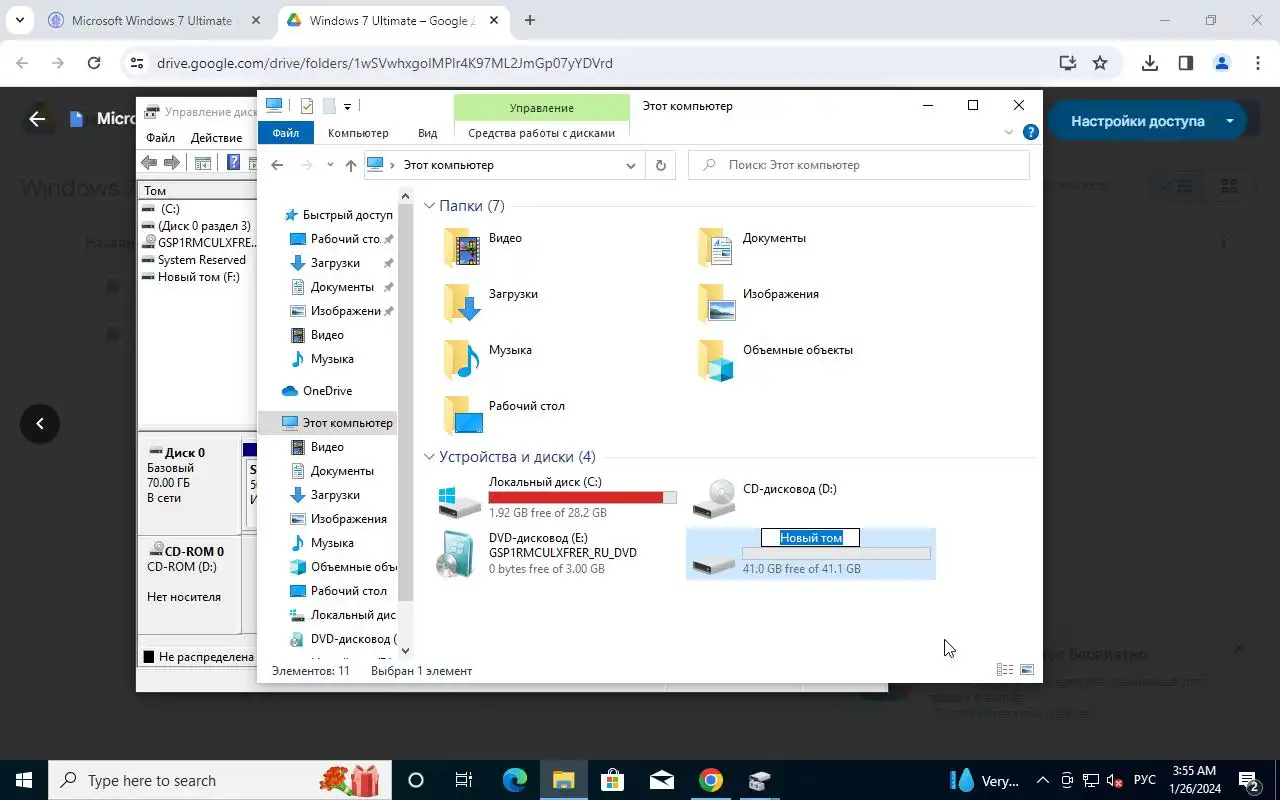Click the Properties icon in Explorer's quick access toolbar

tap(307, 106)
